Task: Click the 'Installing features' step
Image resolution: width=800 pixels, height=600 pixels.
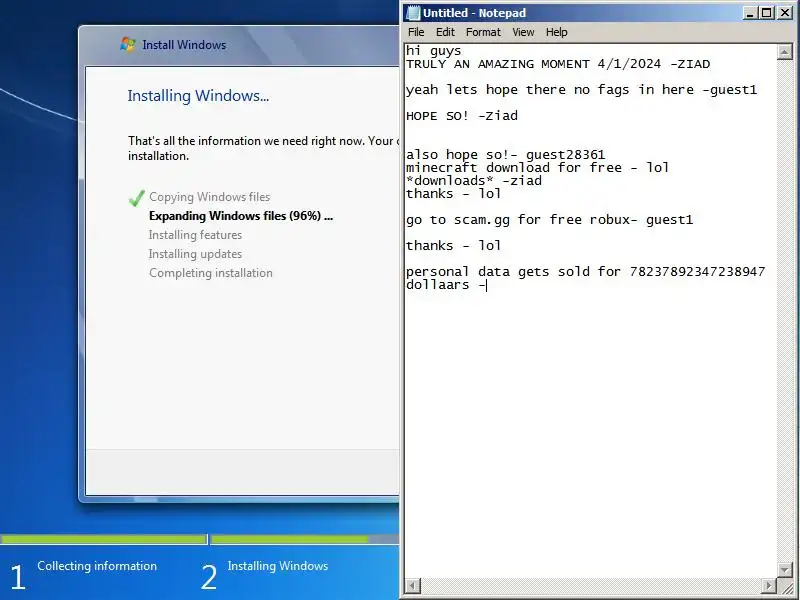Action: [195, 235]
